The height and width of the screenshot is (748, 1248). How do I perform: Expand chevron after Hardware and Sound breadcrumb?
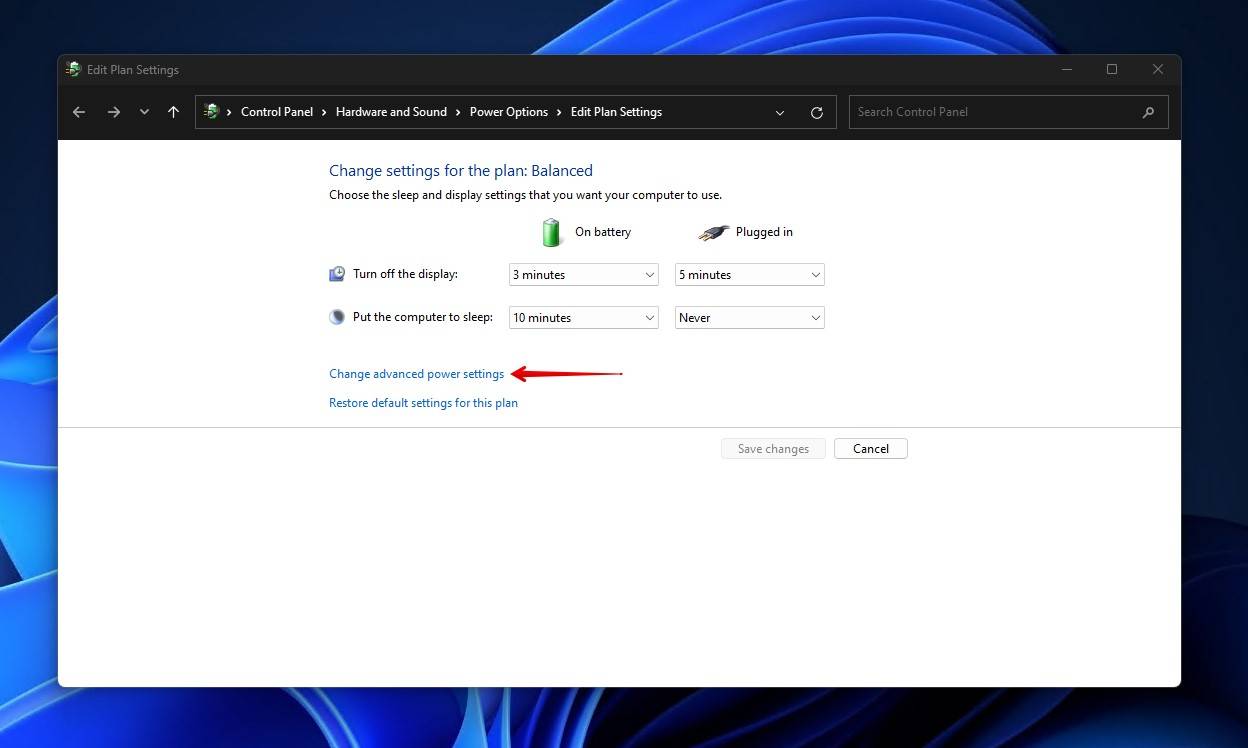click(458, 112)
